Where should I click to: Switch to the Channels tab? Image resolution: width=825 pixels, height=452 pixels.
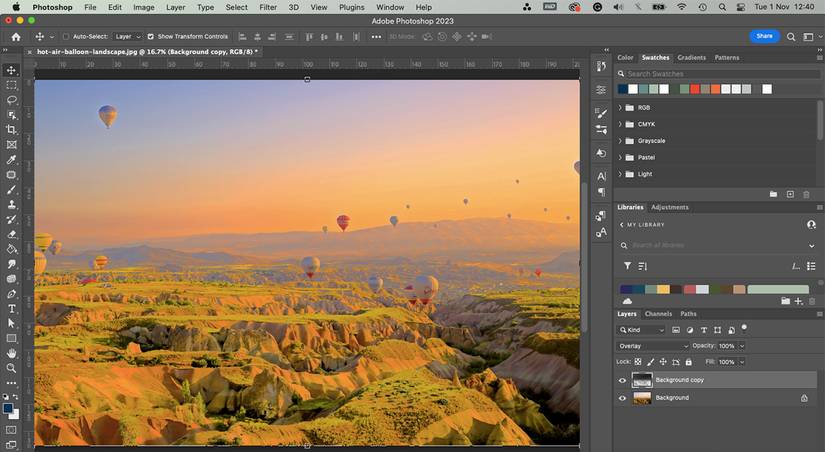click(x=658, y=314)
